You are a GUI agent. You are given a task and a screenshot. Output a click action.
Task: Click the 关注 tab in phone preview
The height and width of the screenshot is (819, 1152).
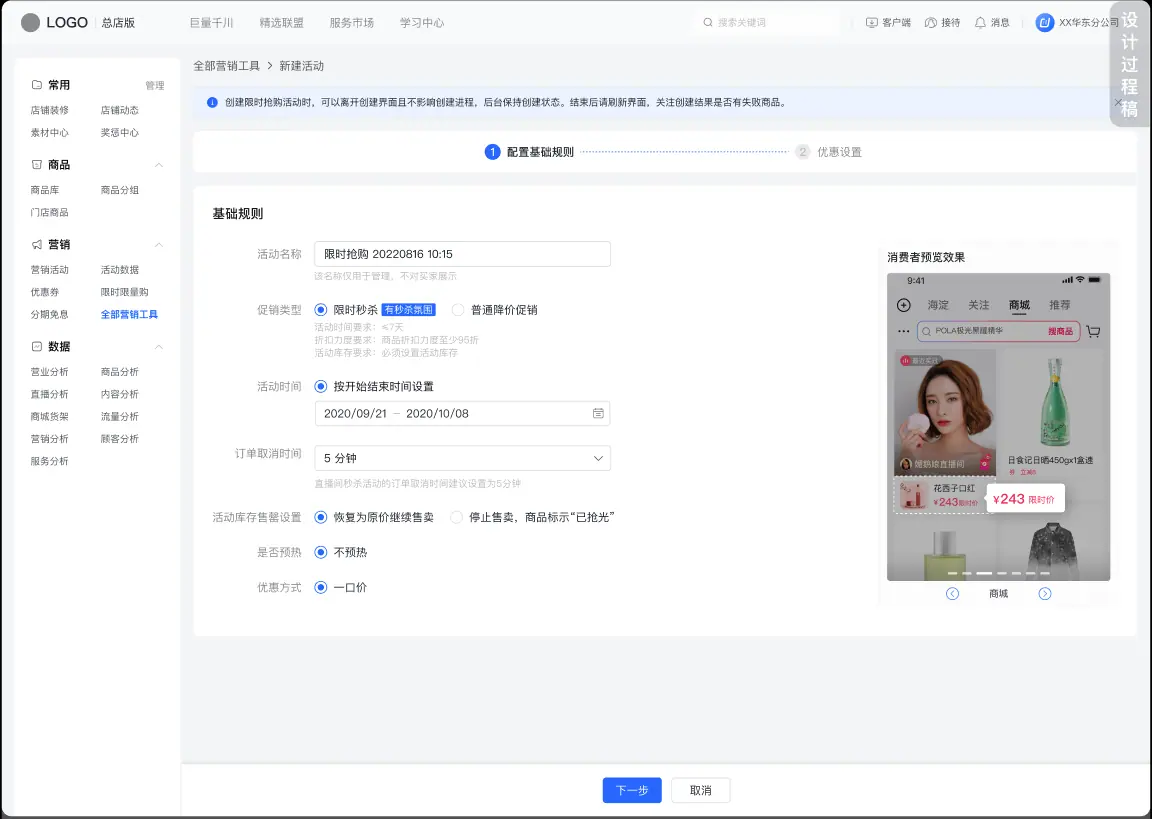coord(979,305)
